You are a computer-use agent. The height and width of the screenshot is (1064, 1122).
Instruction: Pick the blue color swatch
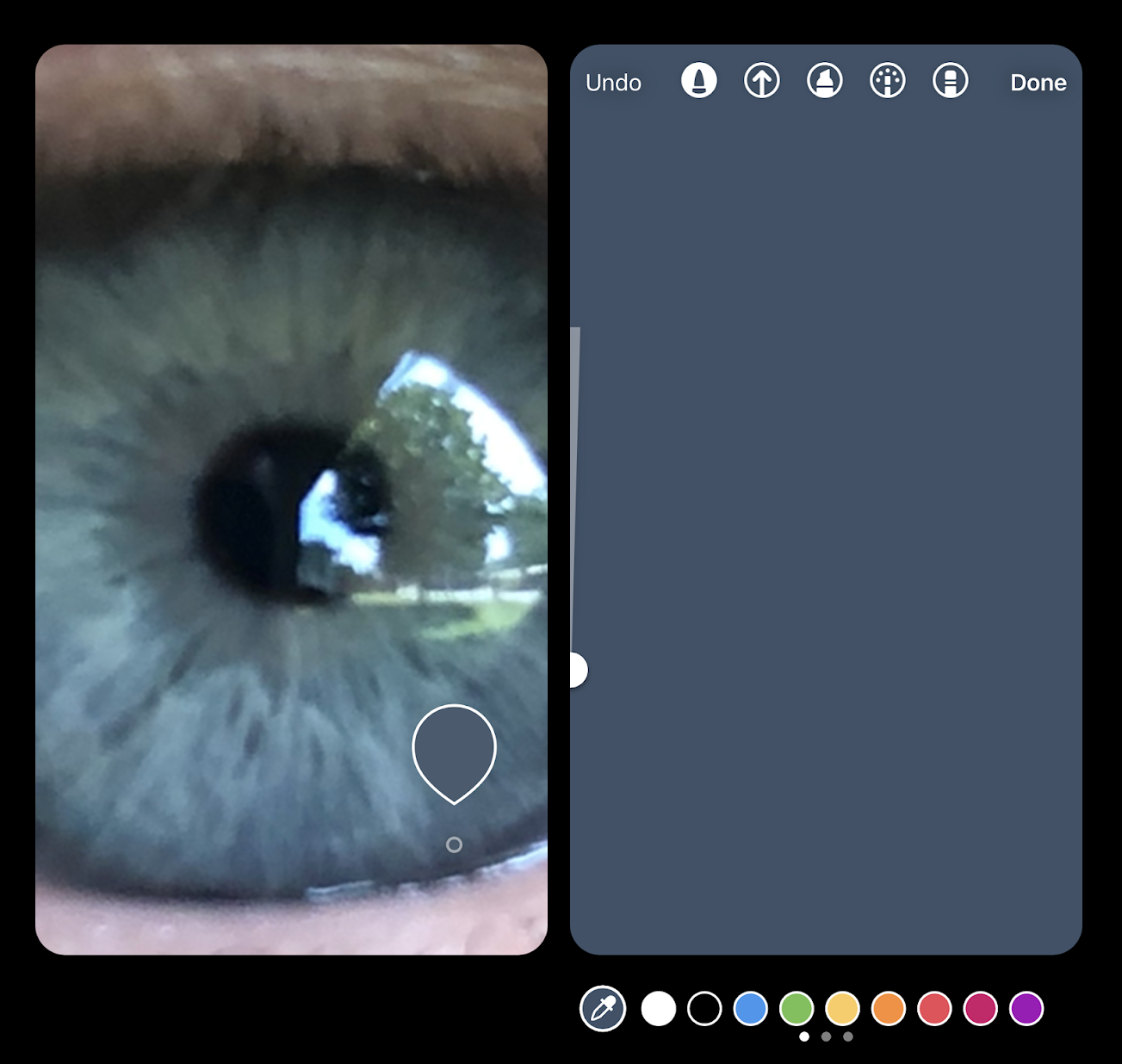click(751, 1008)
